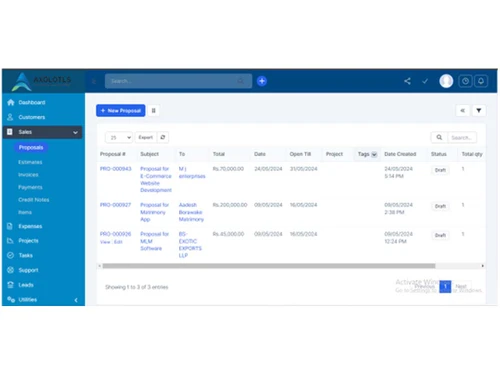Open the 25 entries-per-page dropdown
The height and width of the screenshot is (375, 500).
coord(119,137)
